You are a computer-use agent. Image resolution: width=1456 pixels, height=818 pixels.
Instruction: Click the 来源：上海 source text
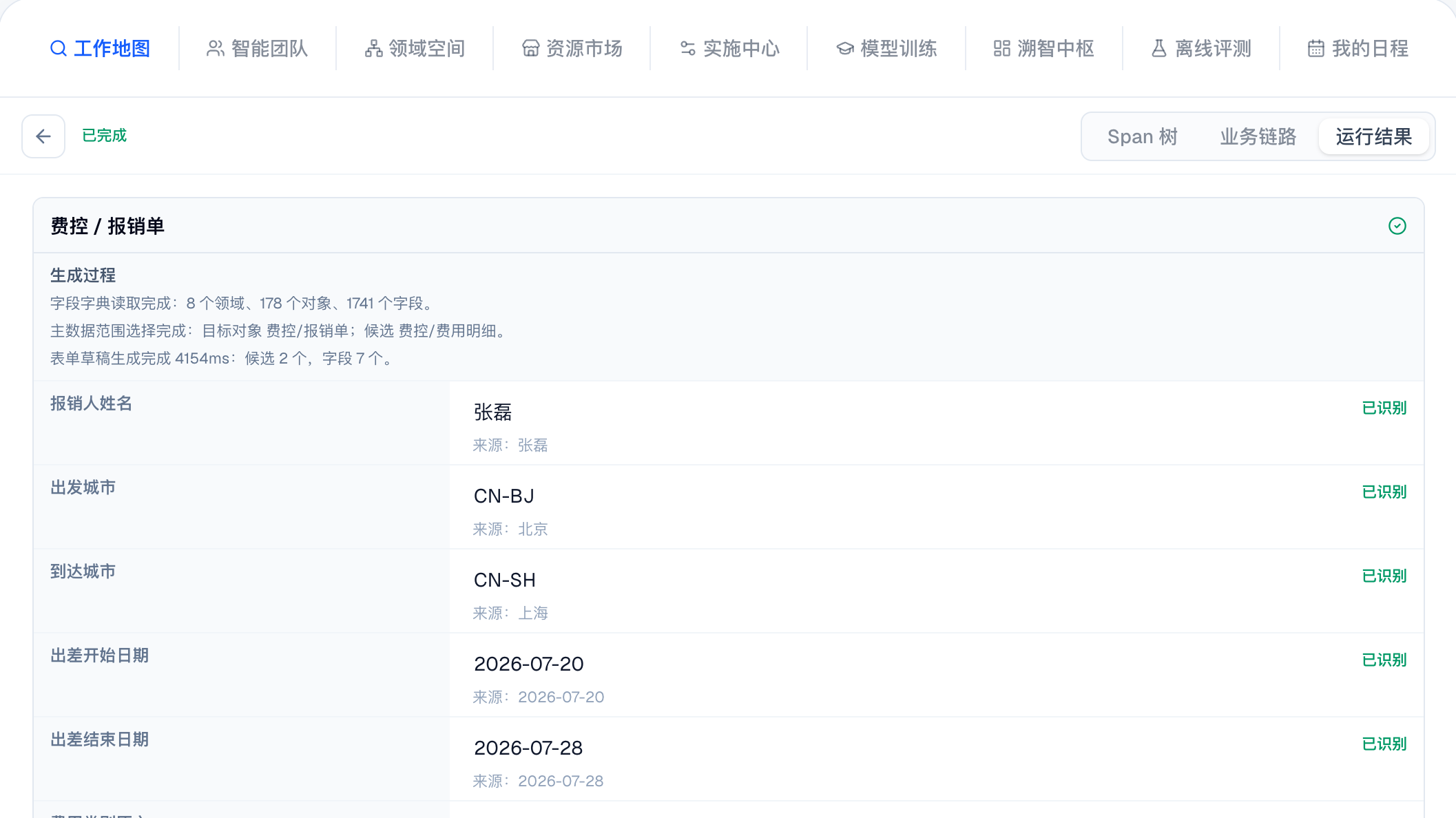tap(510, 613)
